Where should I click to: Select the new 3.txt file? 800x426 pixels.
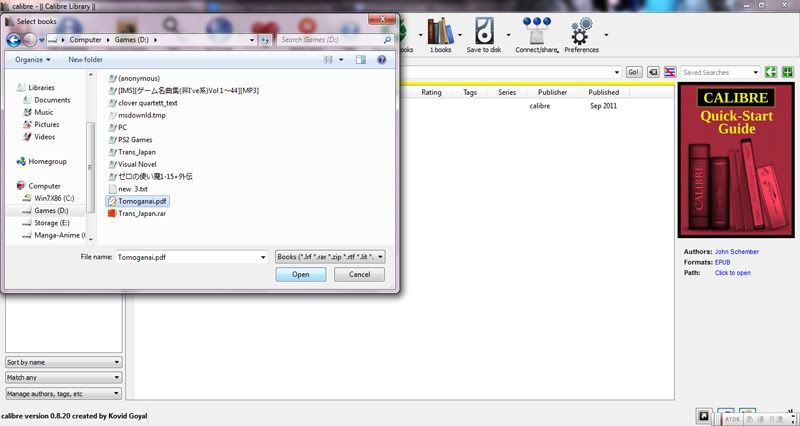click(133, 189)
